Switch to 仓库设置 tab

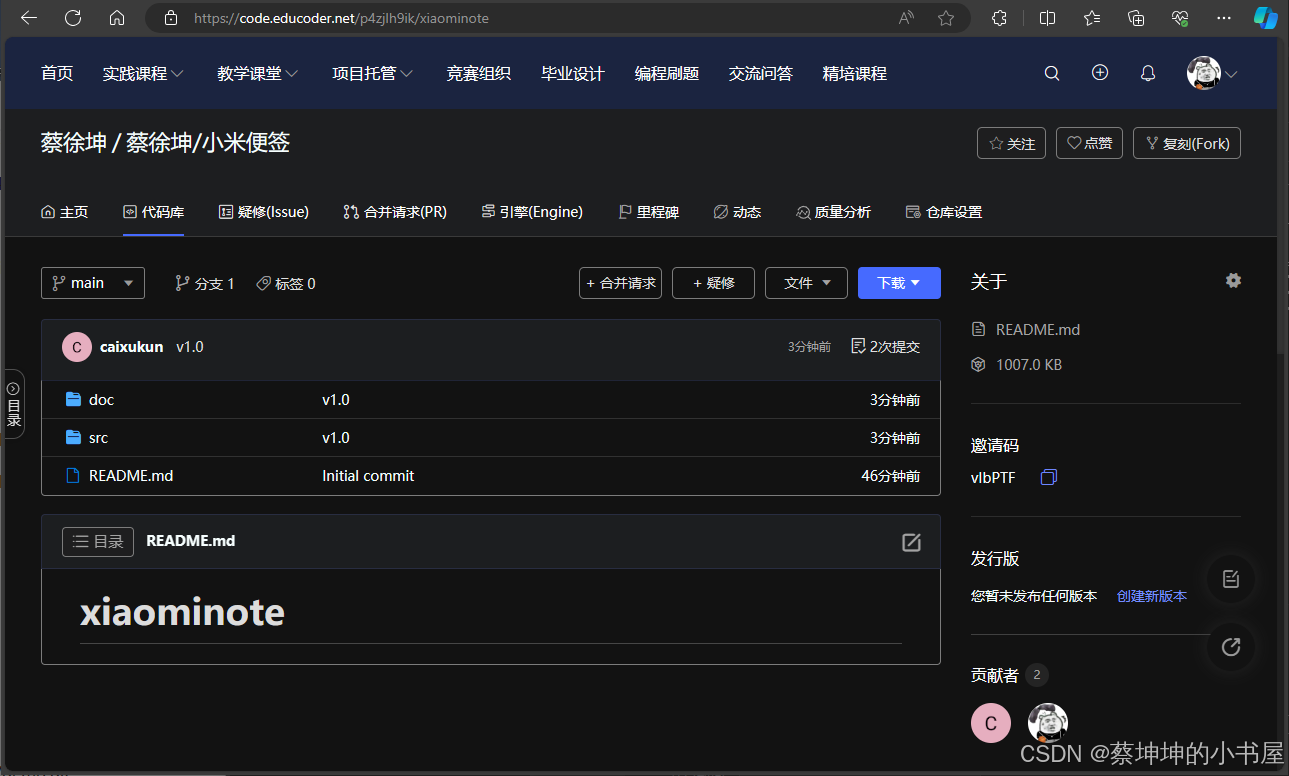pyautogui.click(x=944, y=212)
